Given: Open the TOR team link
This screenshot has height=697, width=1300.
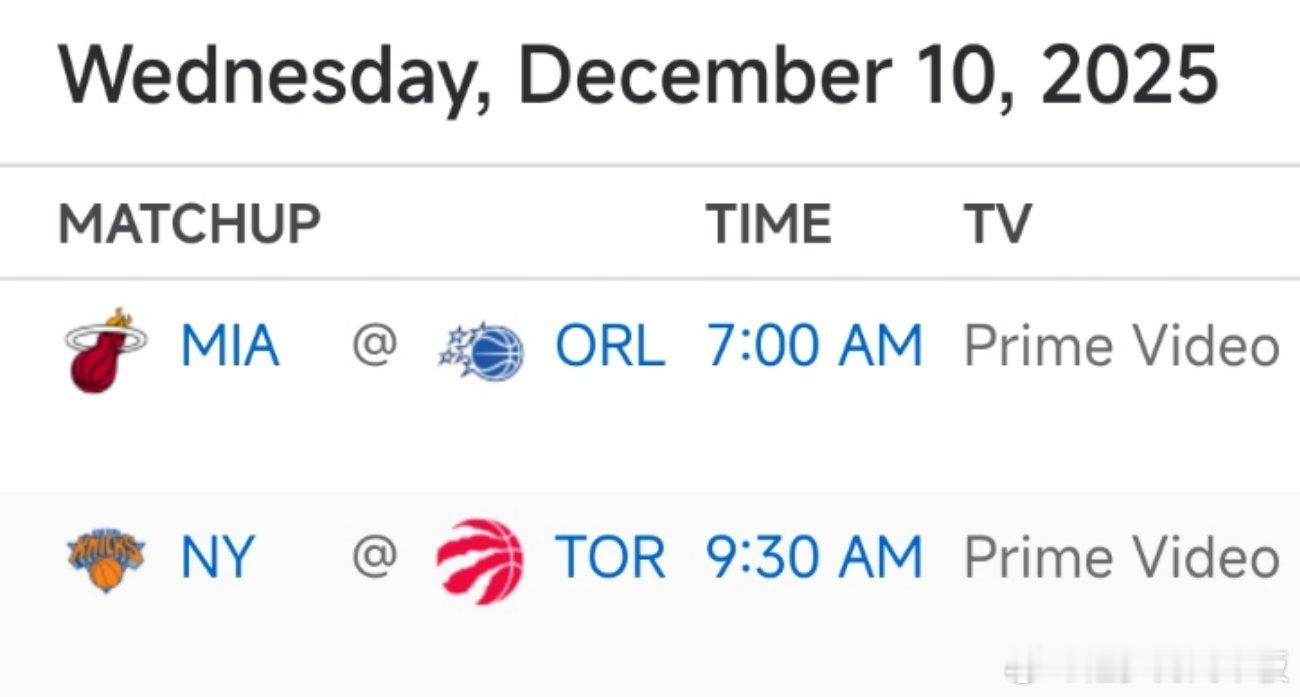Looking at the screenshot, I should pos(610,557).
